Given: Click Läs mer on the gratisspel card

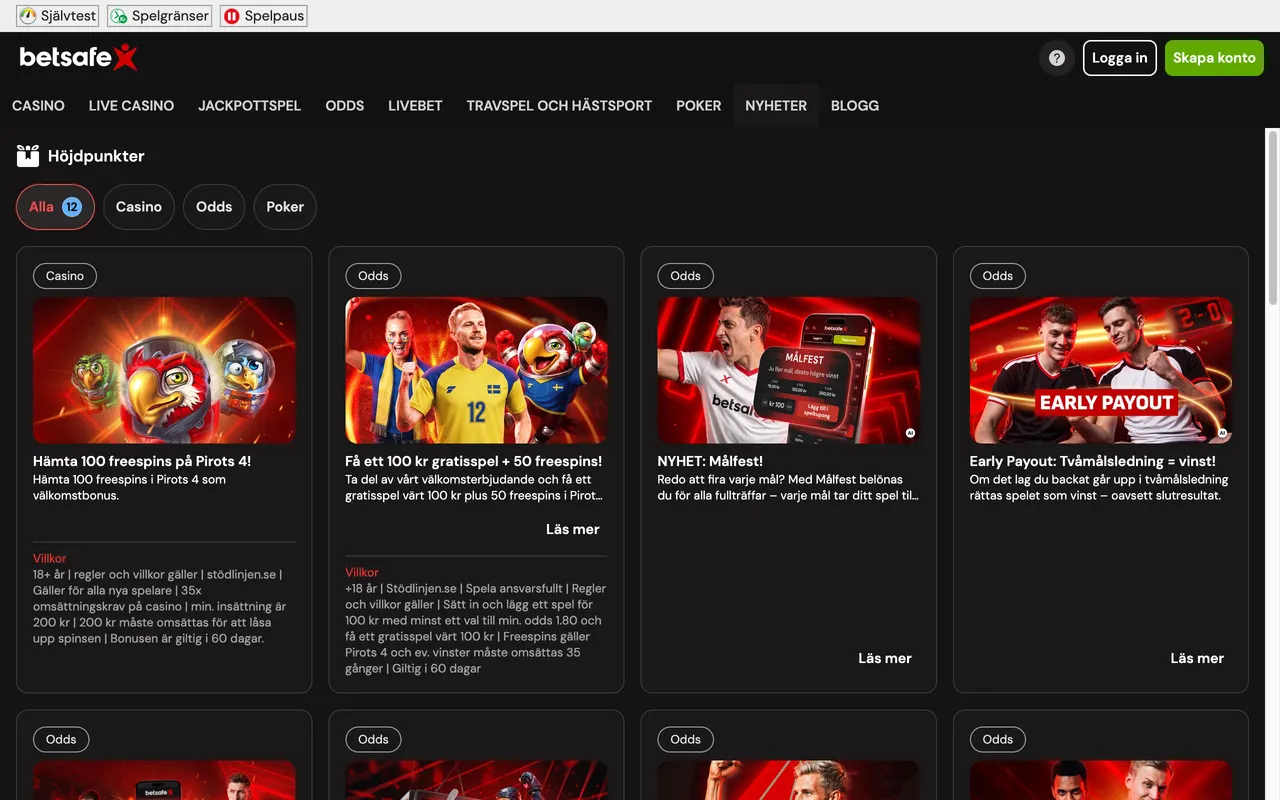Looking at the screenshot, I should 573,529.
